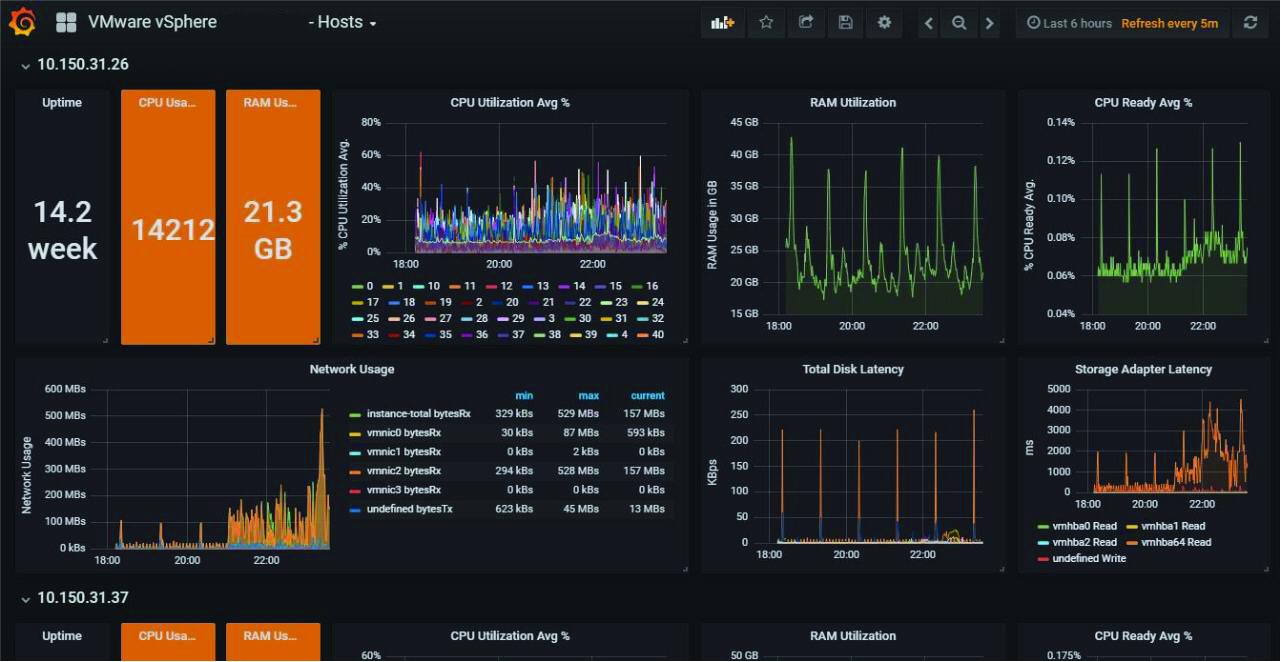Open the CPU Ready Avg % panel menu
The width and height of the screenshot is (1281, 662).
[x=1143, y=102]
